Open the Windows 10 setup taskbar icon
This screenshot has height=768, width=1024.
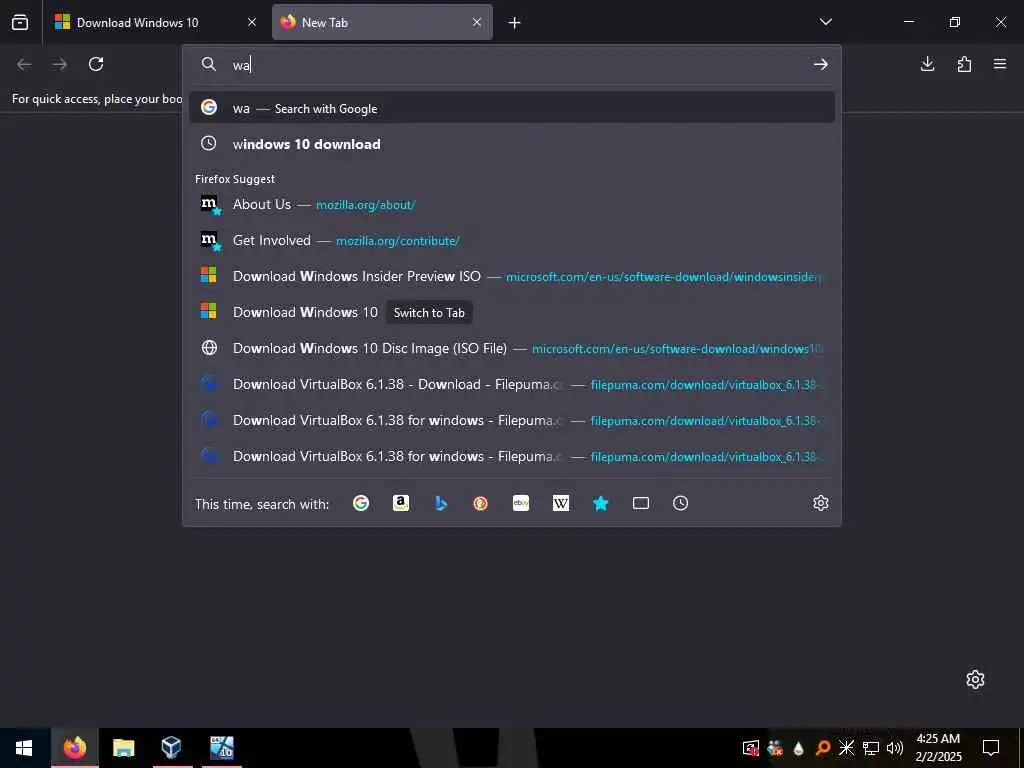pyautogui.click(x=222, y=748)
